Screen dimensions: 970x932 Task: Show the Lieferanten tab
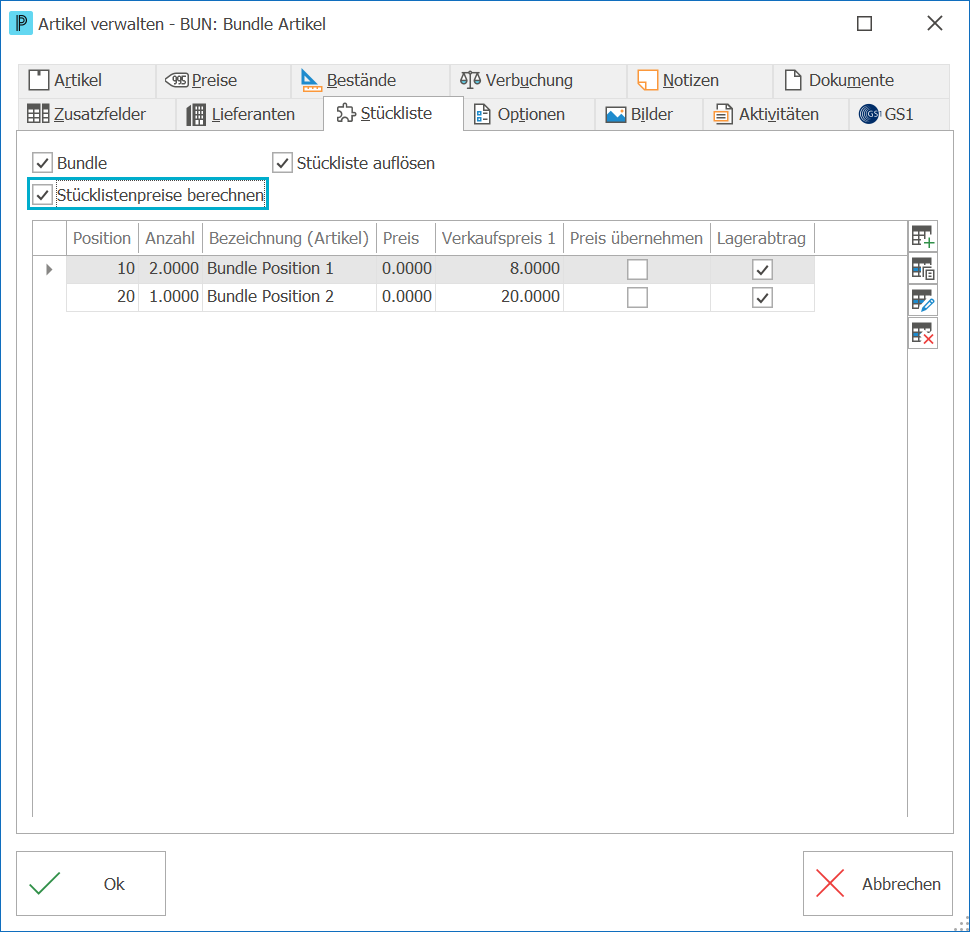pyautogui.click(x=250, y=114)
